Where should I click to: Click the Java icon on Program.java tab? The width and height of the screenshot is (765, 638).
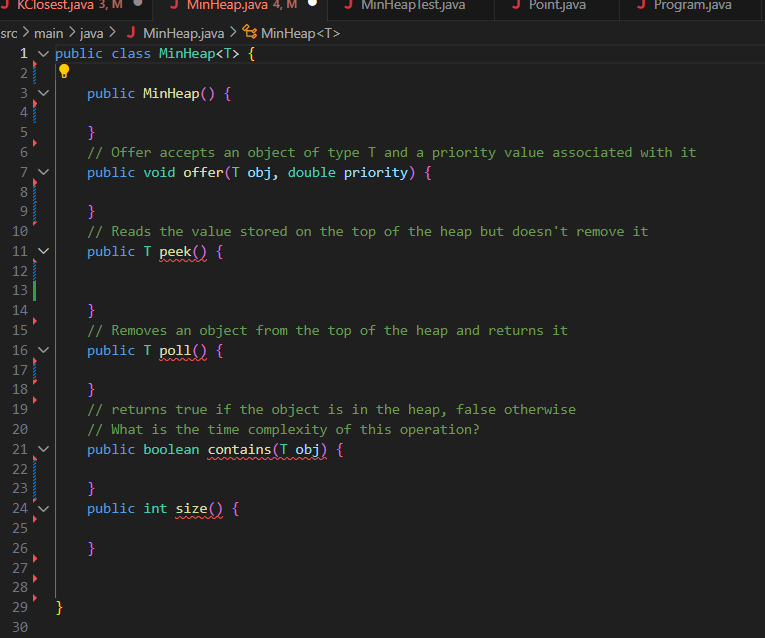click(x=642, y=5)
